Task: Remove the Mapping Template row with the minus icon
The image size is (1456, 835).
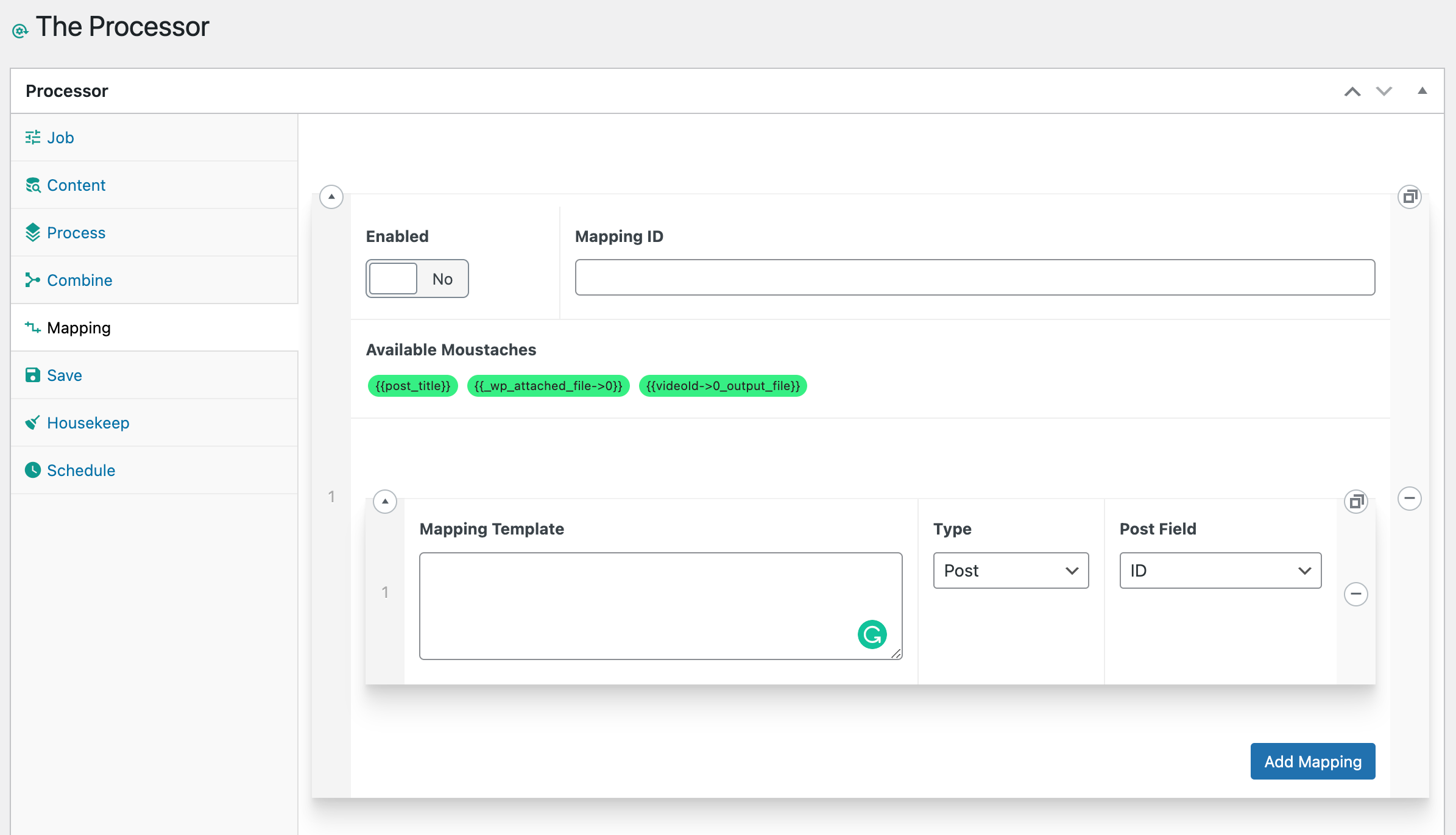Action: pos(1355,594)
